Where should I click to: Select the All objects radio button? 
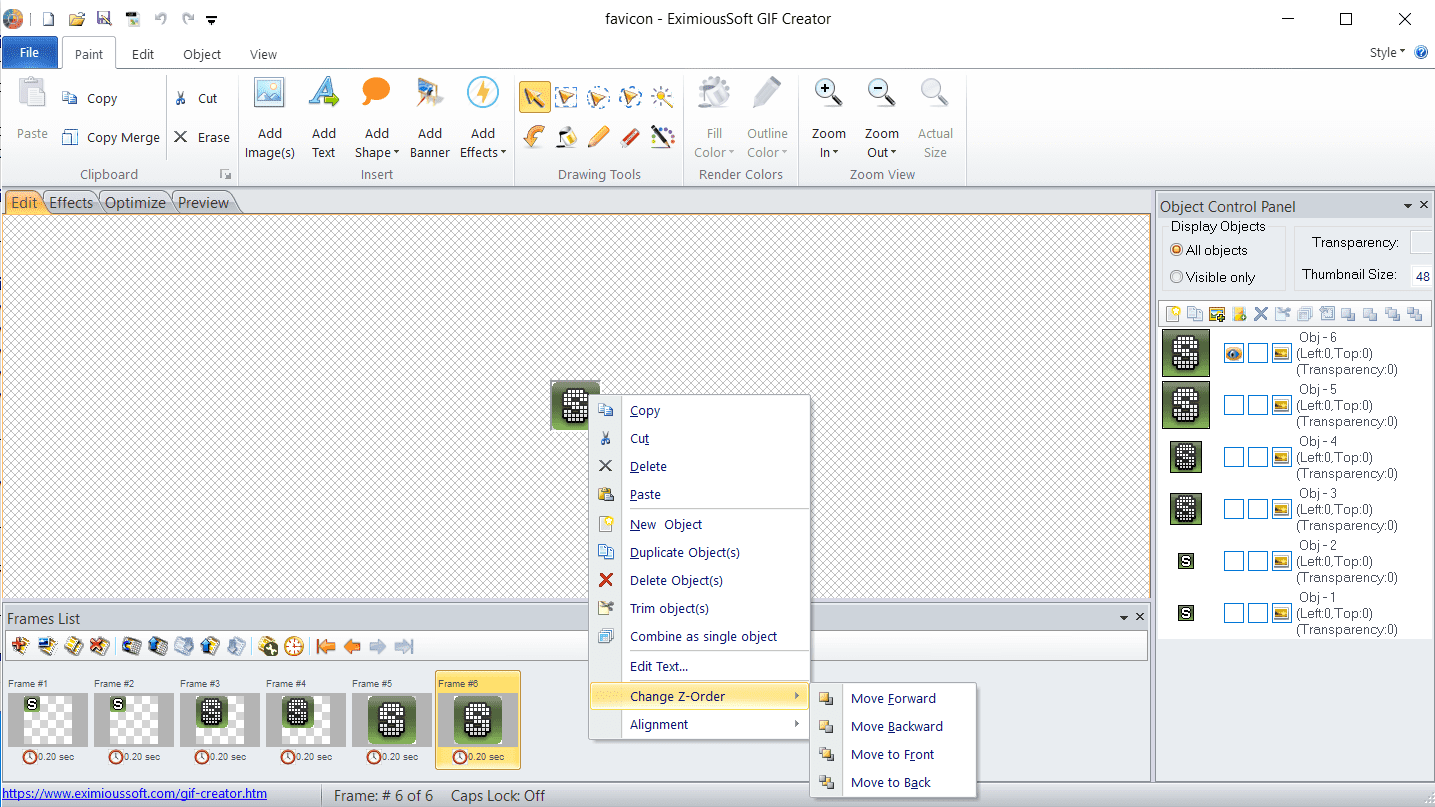[x=1176, y=250]
